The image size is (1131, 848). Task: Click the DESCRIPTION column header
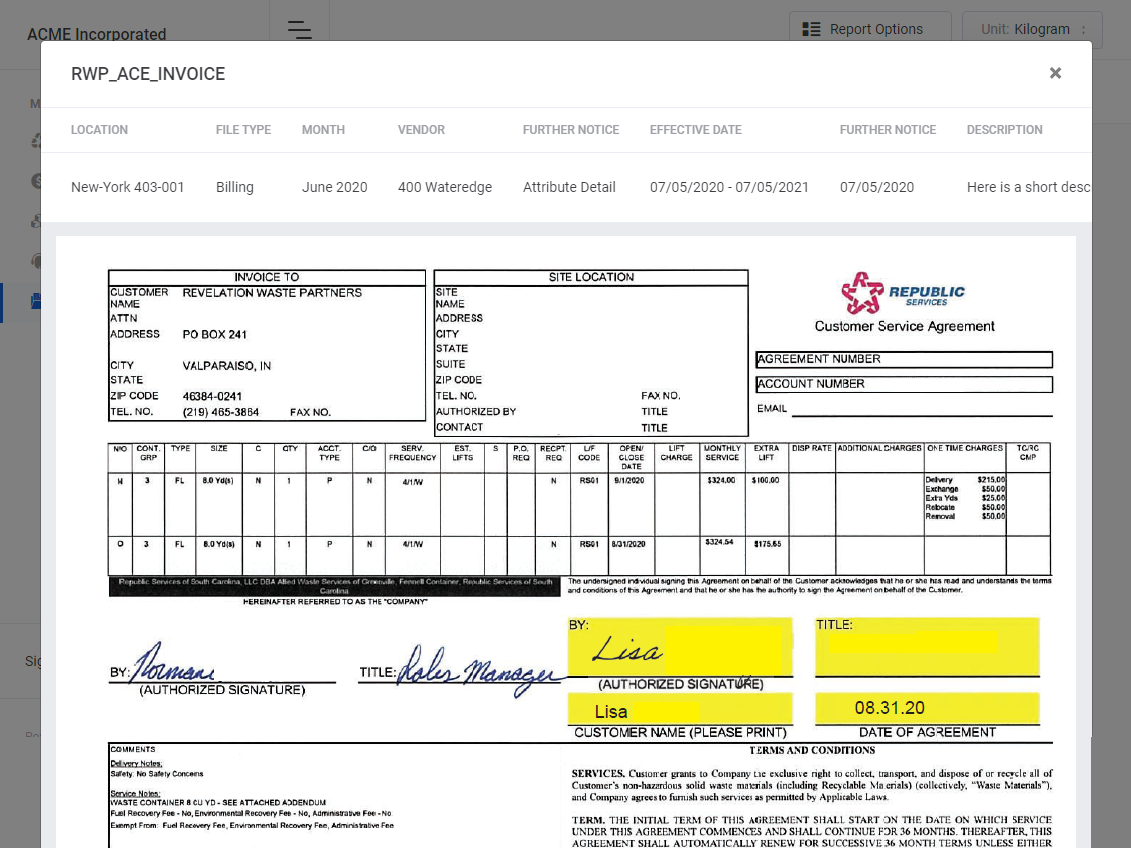pyautogui.click(x=1004, y=130)
